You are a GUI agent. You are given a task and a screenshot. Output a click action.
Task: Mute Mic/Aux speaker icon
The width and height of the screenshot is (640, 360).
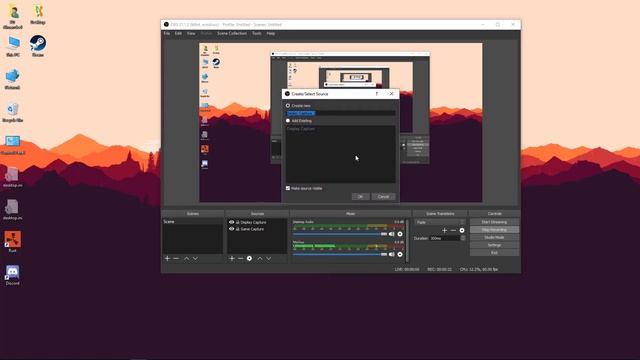click(x=391, y=254)
